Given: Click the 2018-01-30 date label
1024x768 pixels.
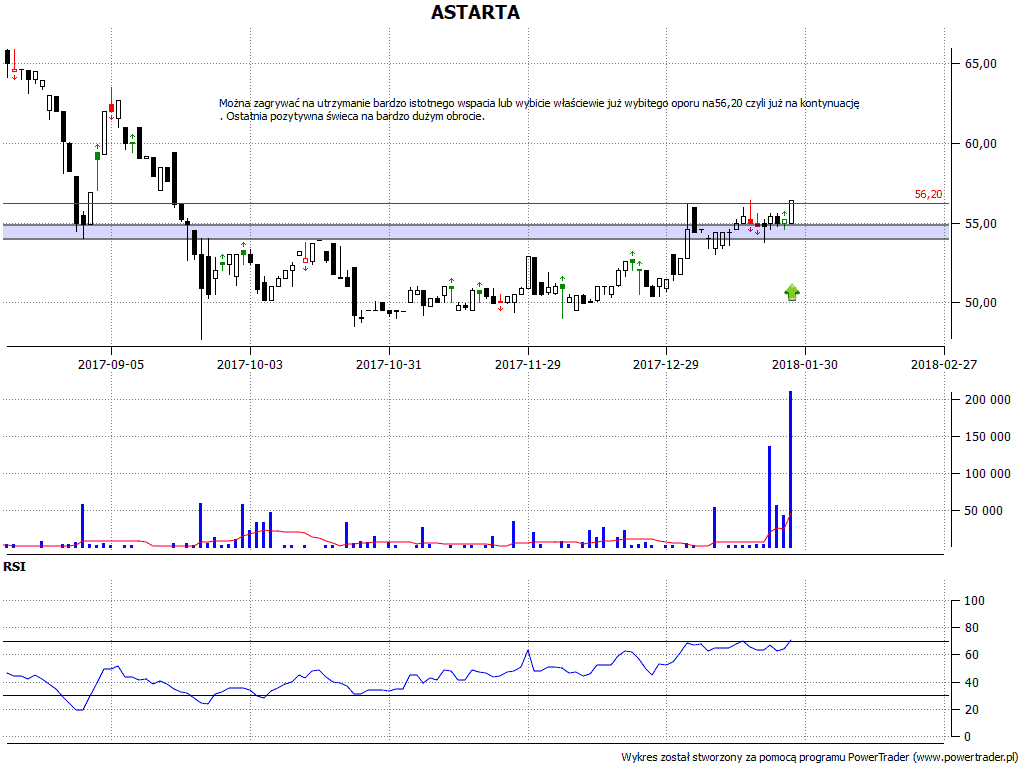Looking at the screenshot, I should (805, 365).
